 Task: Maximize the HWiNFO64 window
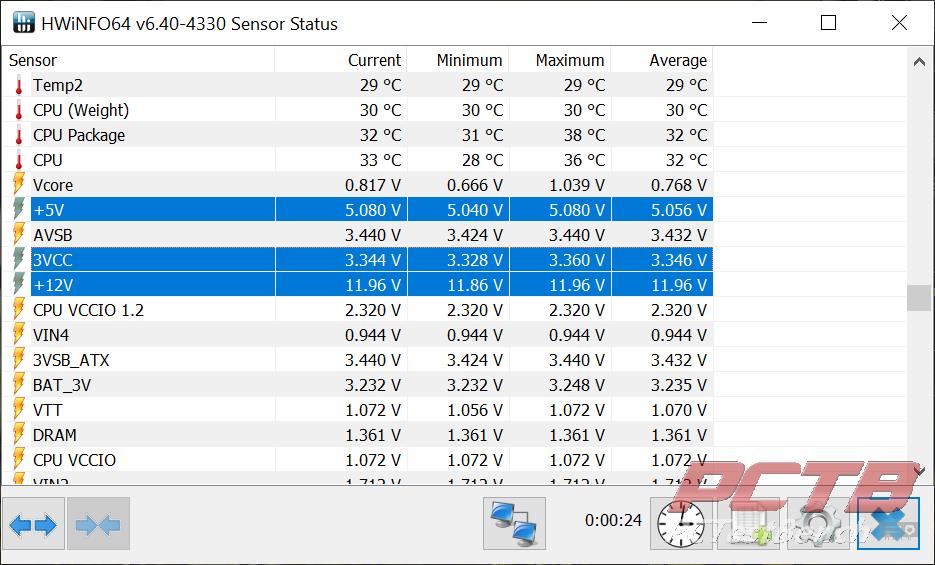pos(828,23)
